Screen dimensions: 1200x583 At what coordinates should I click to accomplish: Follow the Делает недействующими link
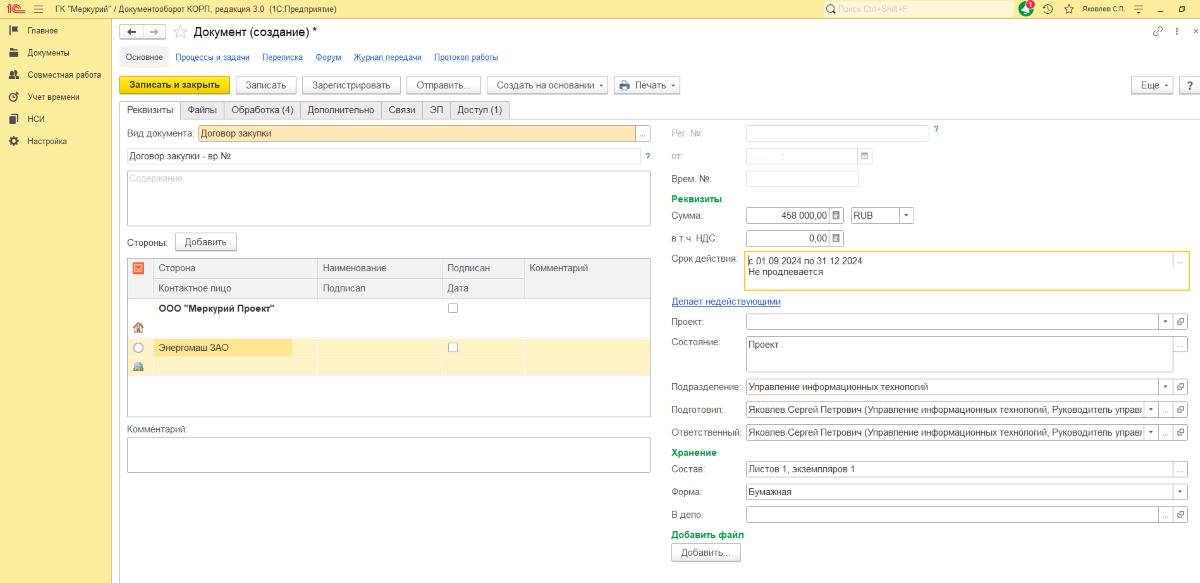(x=725, y=301)
